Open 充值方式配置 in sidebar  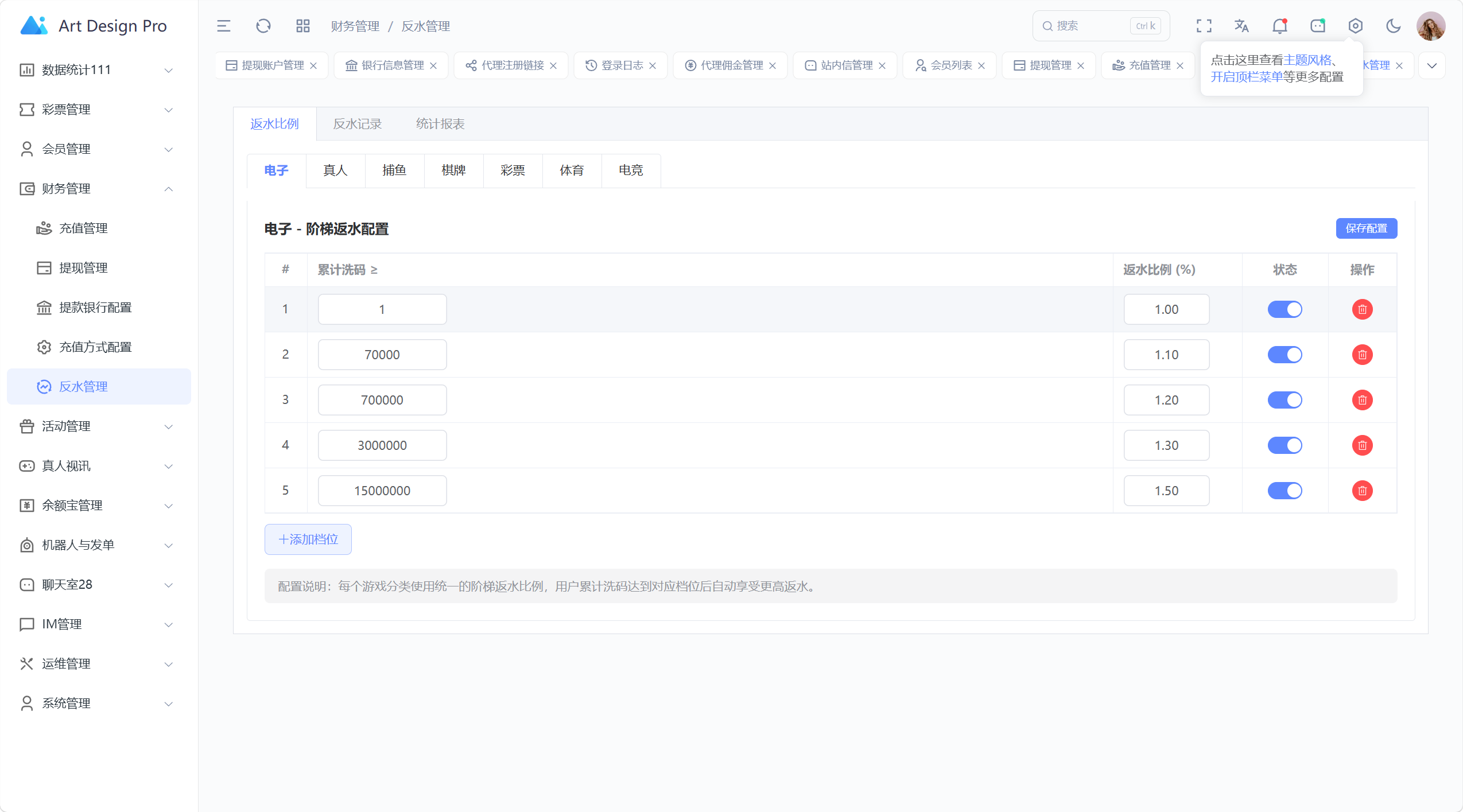pyautogui.click(x=99, y=347)
